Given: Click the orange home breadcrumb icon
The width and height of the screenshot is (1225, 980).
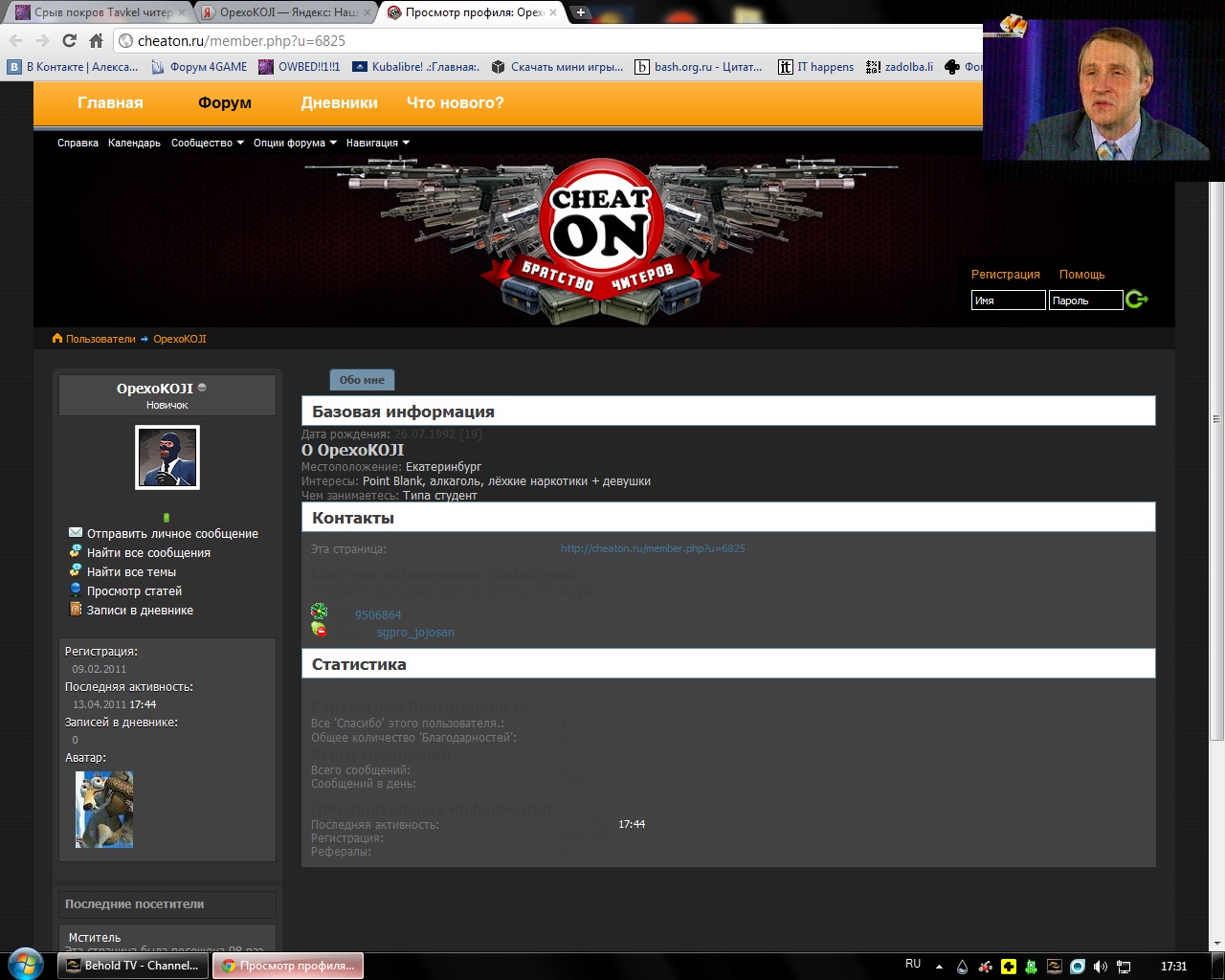Looking at the screenshot, I should (57, 338).
